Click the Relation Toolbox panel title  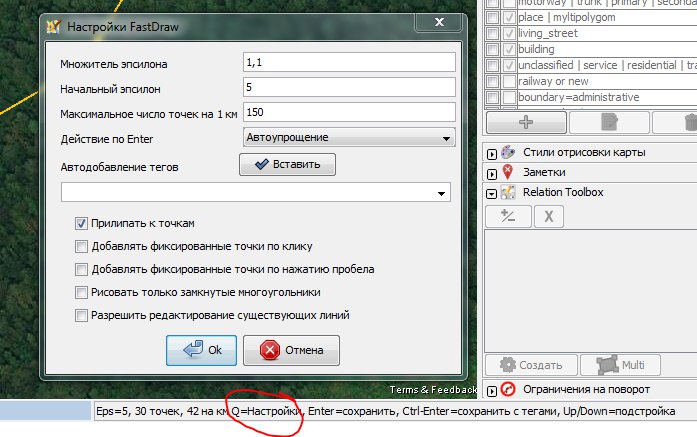click(563, 192)
